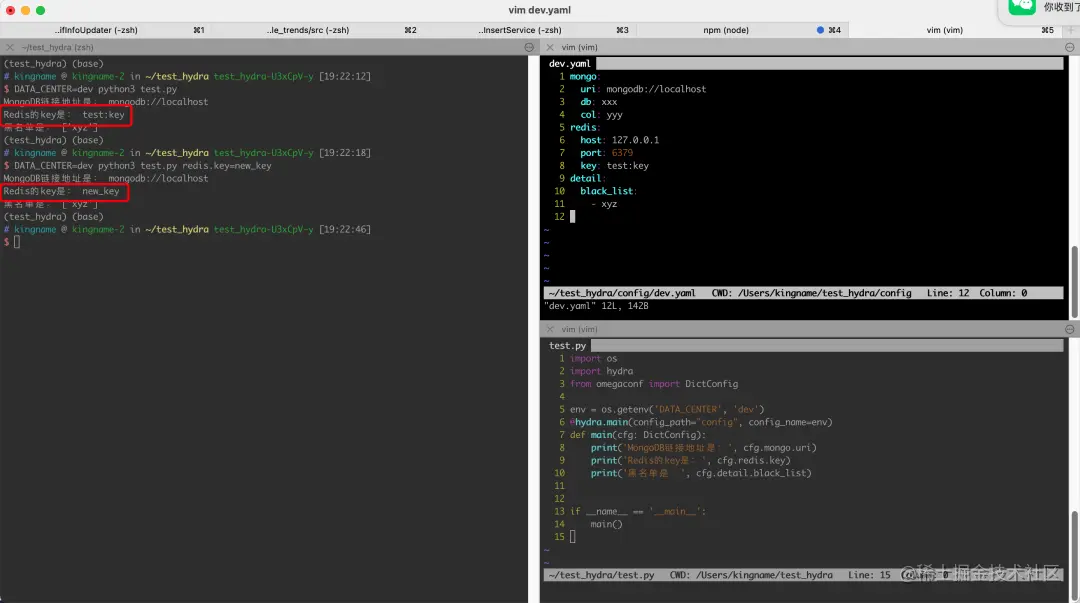Click the prompt line timestamped [19:22:46]
The height and width of the screenshot is (603, 1080).
point(187,229)
